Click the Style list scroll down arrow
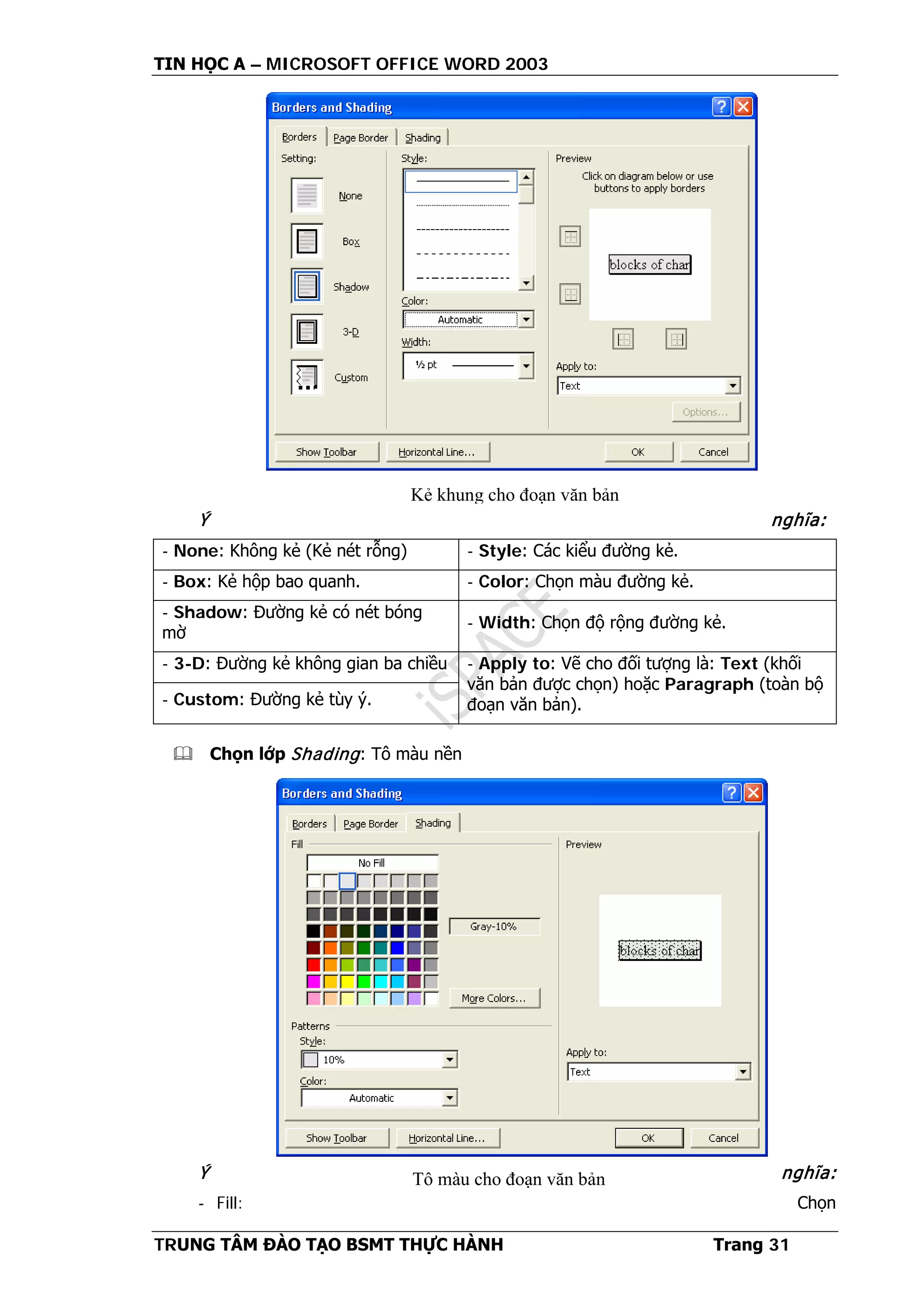The height and width of the screenshot is (1307, 924). pos(526,282)
